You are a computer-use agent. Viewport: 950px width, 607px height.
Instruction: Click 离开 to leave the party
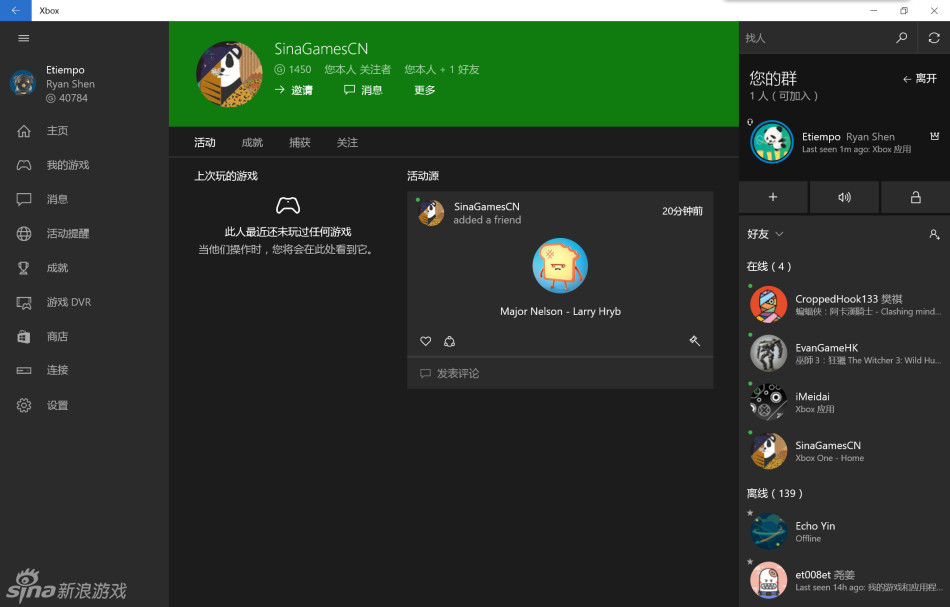pyautogui.click(x=920, y=78)
